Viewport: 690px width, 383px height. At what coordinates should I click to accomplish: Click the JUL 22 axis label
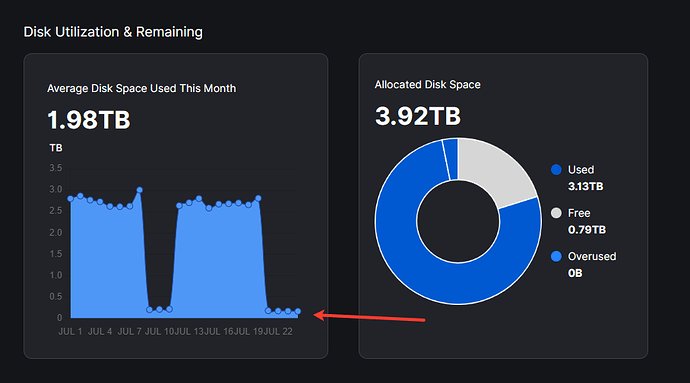278,331
